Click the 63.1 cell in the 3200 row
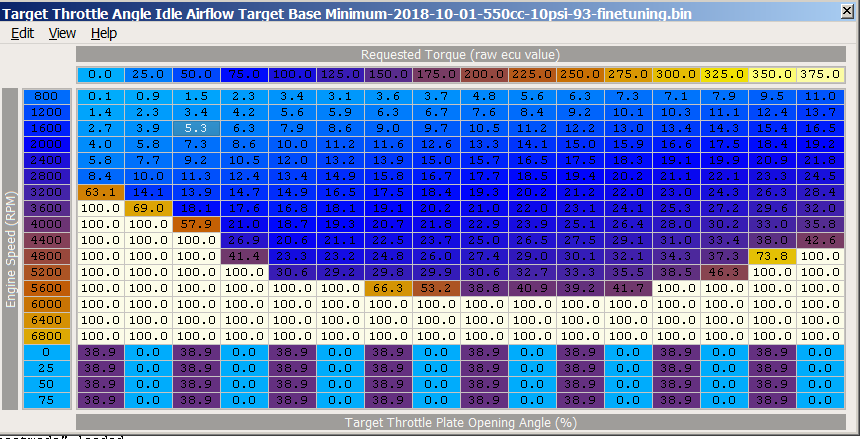864x439 pixels. (100, 192)
